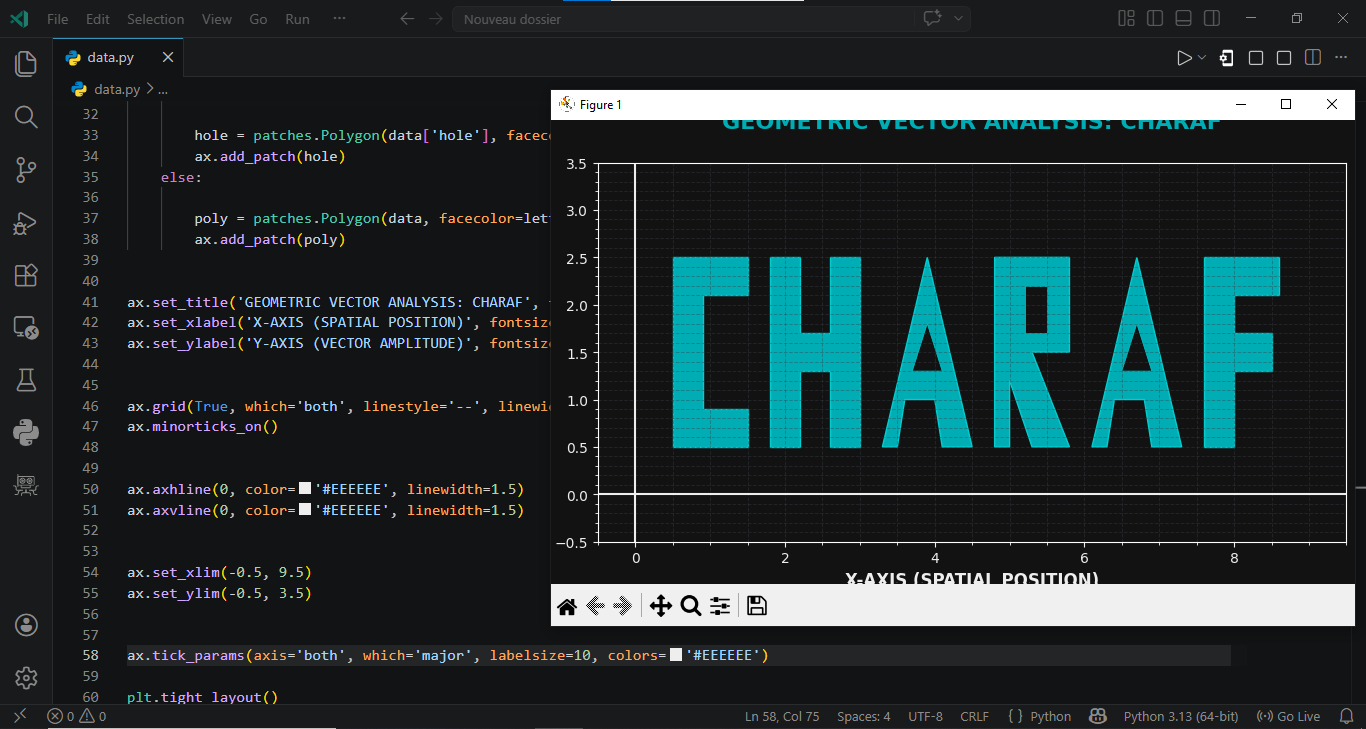Open remote window icon in status bar
The image size is (1366, 729).
point(19,716)
